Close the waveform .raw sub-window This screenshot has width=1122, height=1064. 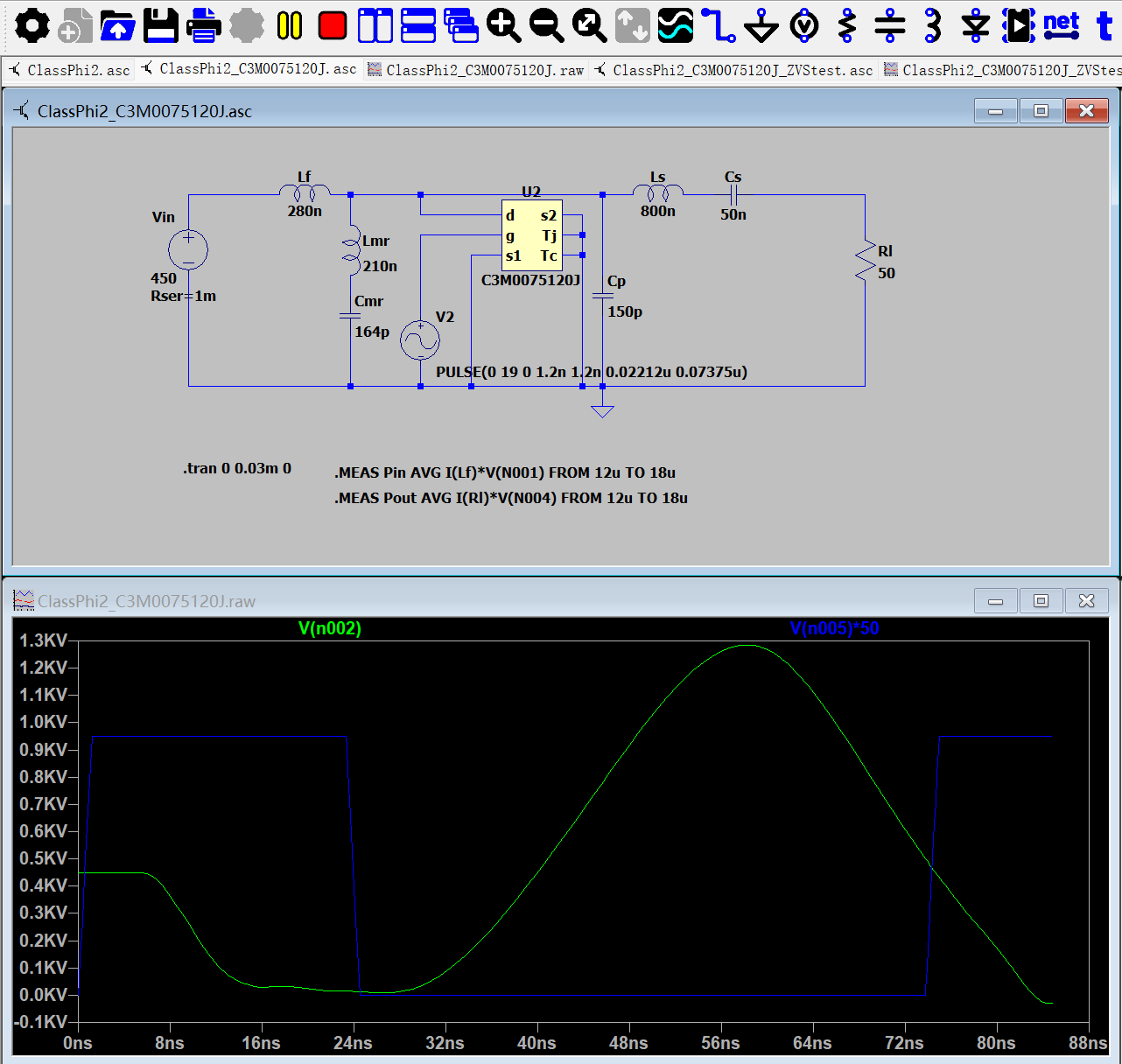click(x=1086, y=600)
